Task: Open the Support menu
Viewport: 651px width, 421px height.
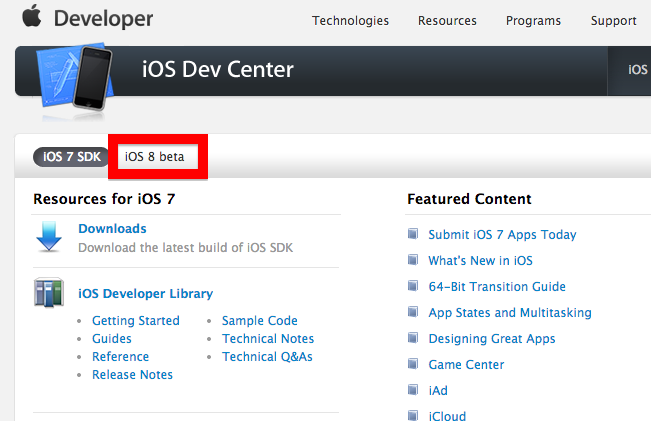Action: click(614, 20)
